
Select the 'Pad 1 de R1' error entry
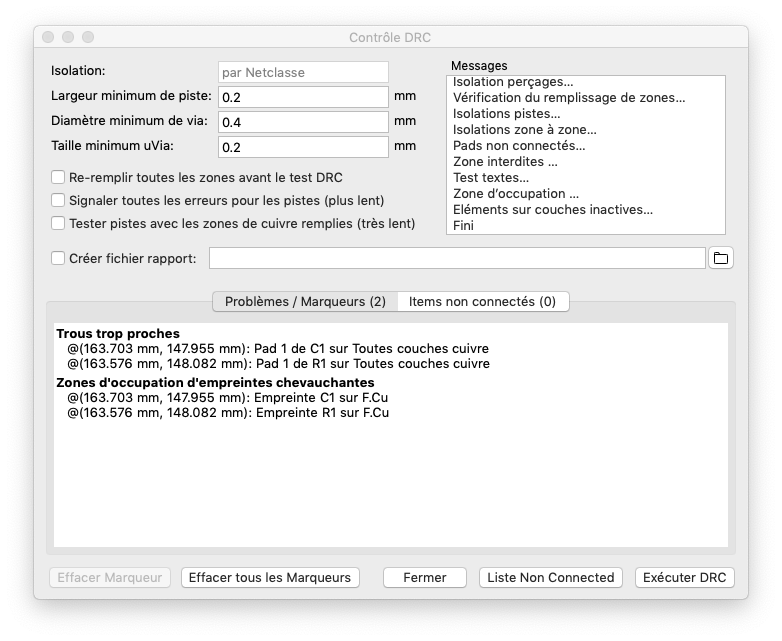[x=278, y=364]
